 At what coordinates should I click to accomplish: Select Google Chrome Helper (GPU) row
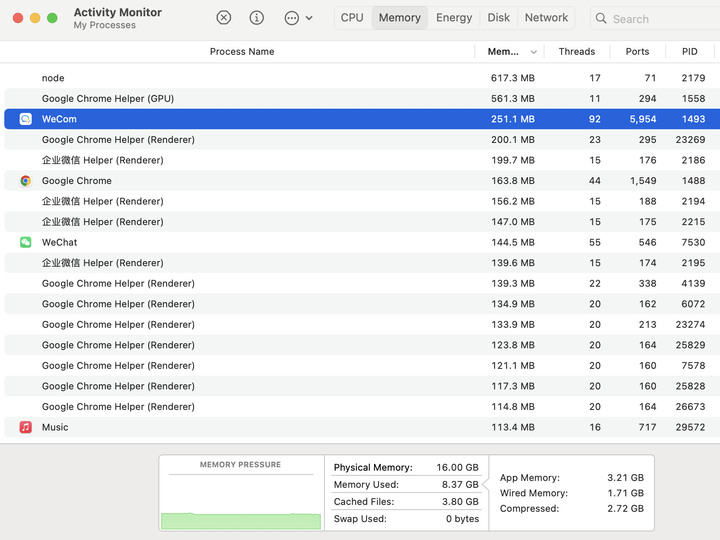[x=362, y=99]
